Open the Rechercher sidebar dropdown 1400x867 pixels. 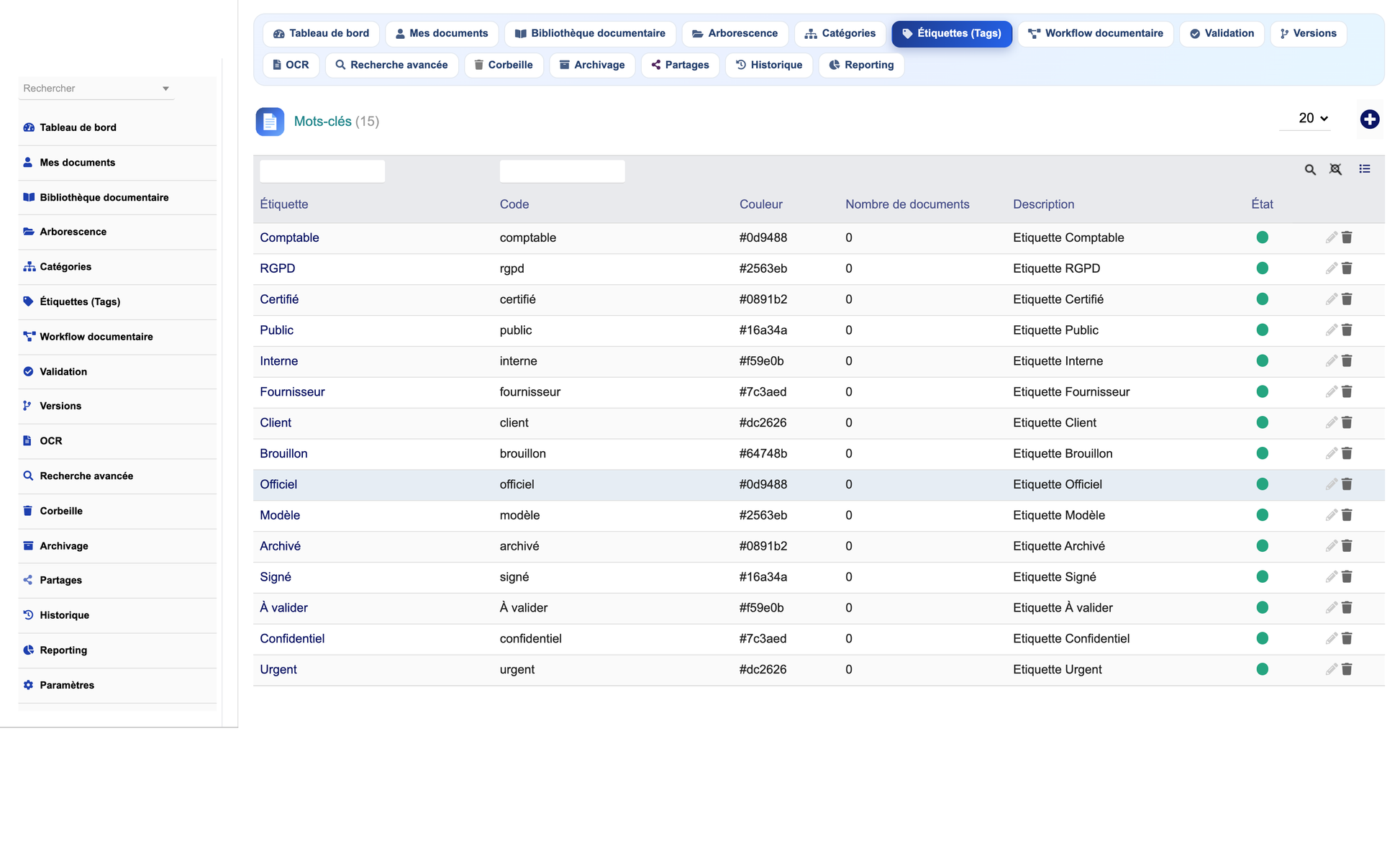coord(96,88)
